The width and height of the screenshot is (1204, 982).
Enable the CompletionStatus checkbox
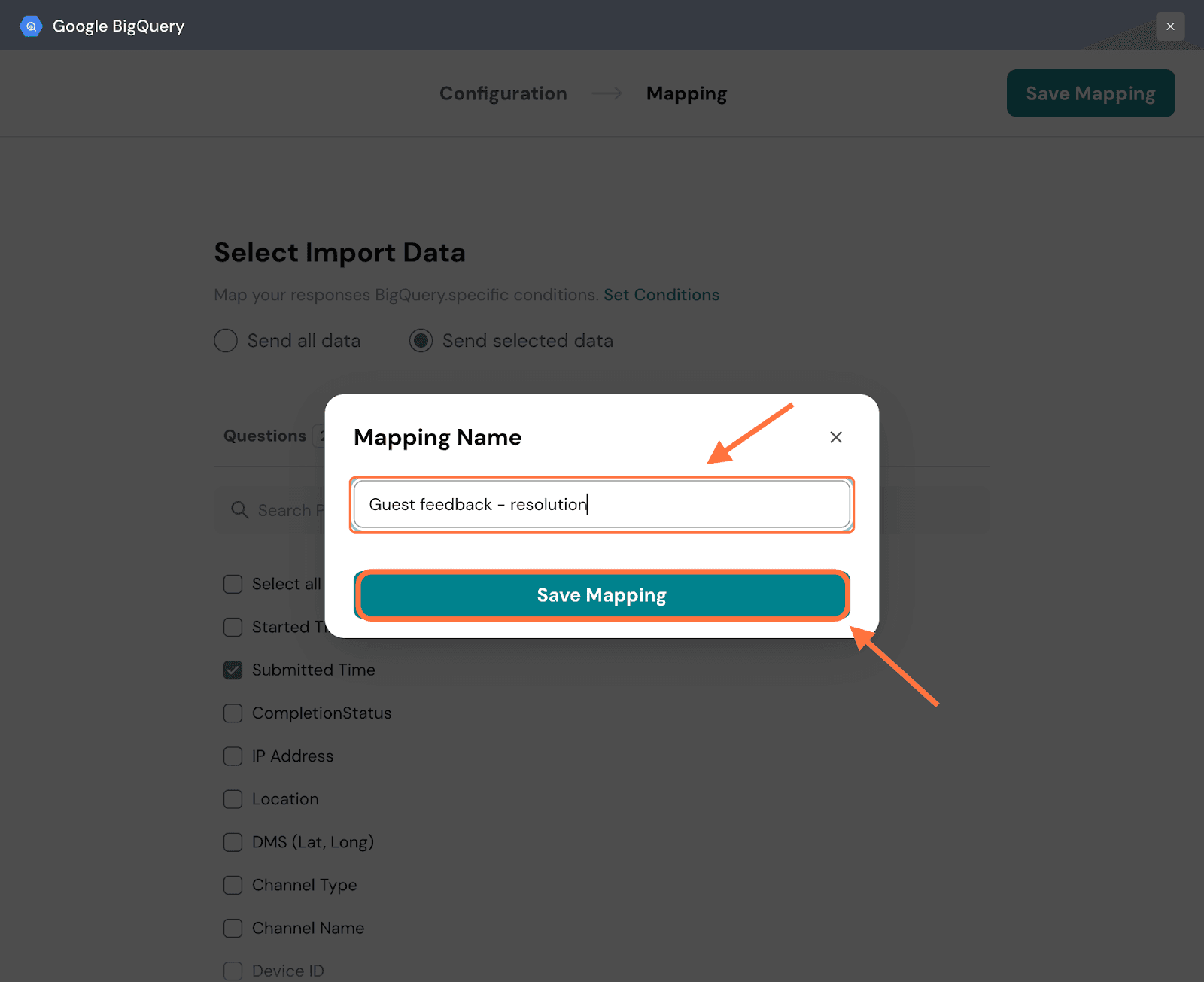(233, 713)
